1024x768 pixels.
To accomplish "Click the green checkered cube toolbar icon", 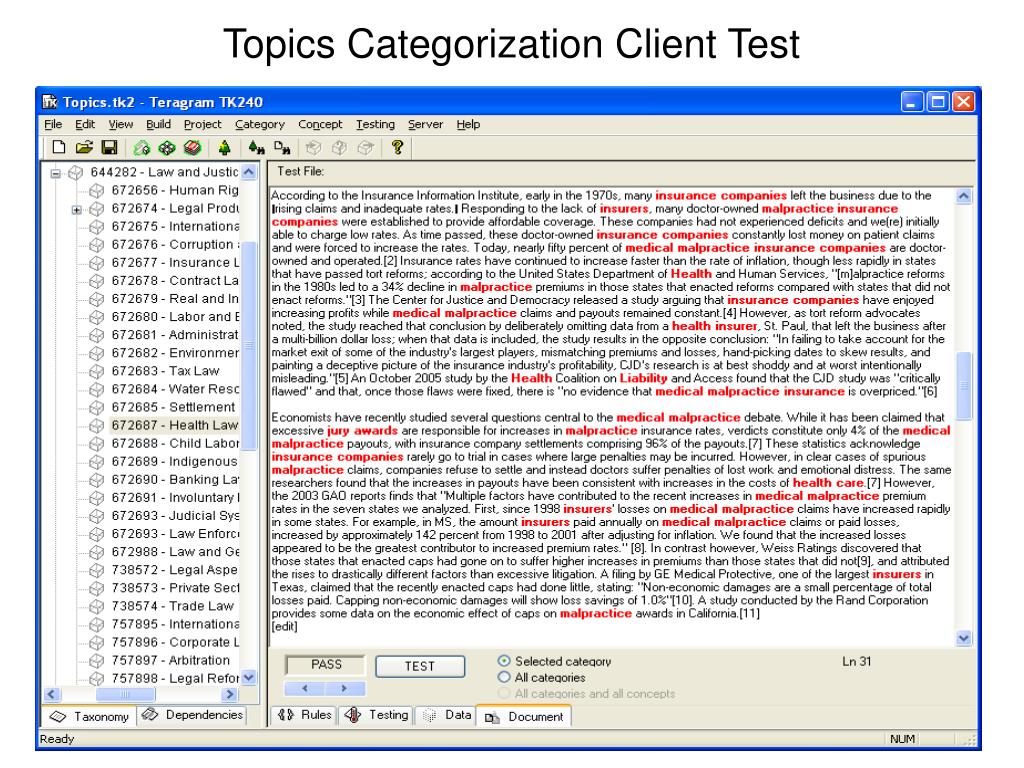I will pyautogui.click(x=167, y=148).
